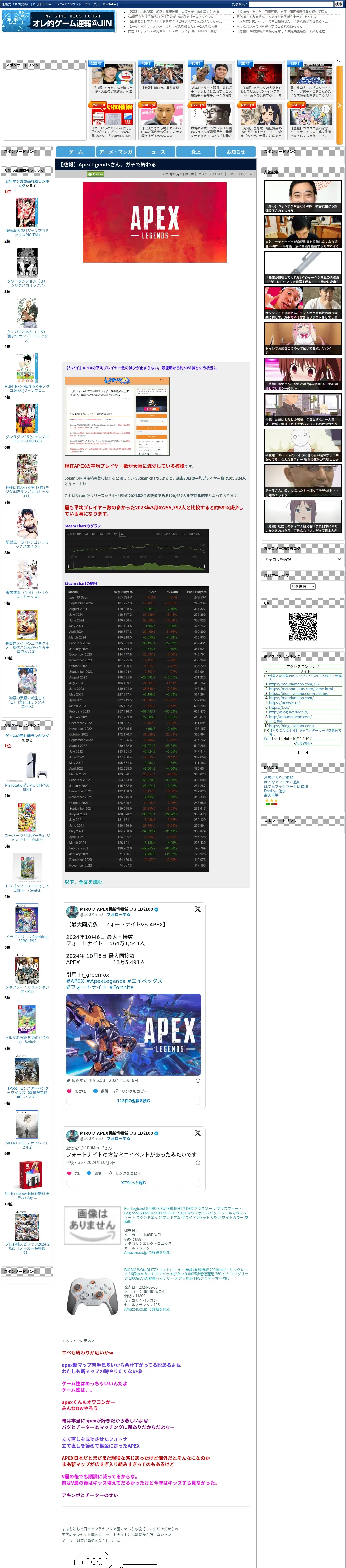Open the ニュース navigation tab
The width and height of the screenshot is (346, 1568).
(x=156, y=152)
